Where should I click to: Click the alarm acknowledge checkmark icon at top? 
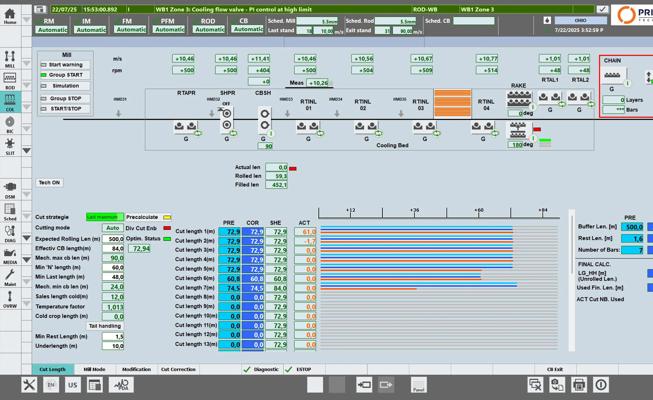(x=602, y=9)
